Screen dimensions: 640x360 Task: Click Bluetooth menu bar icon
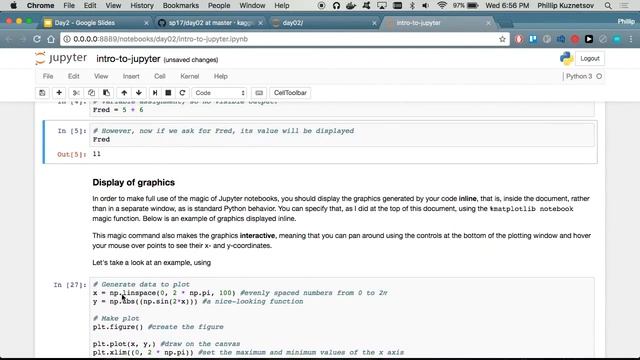coord(412,6)
